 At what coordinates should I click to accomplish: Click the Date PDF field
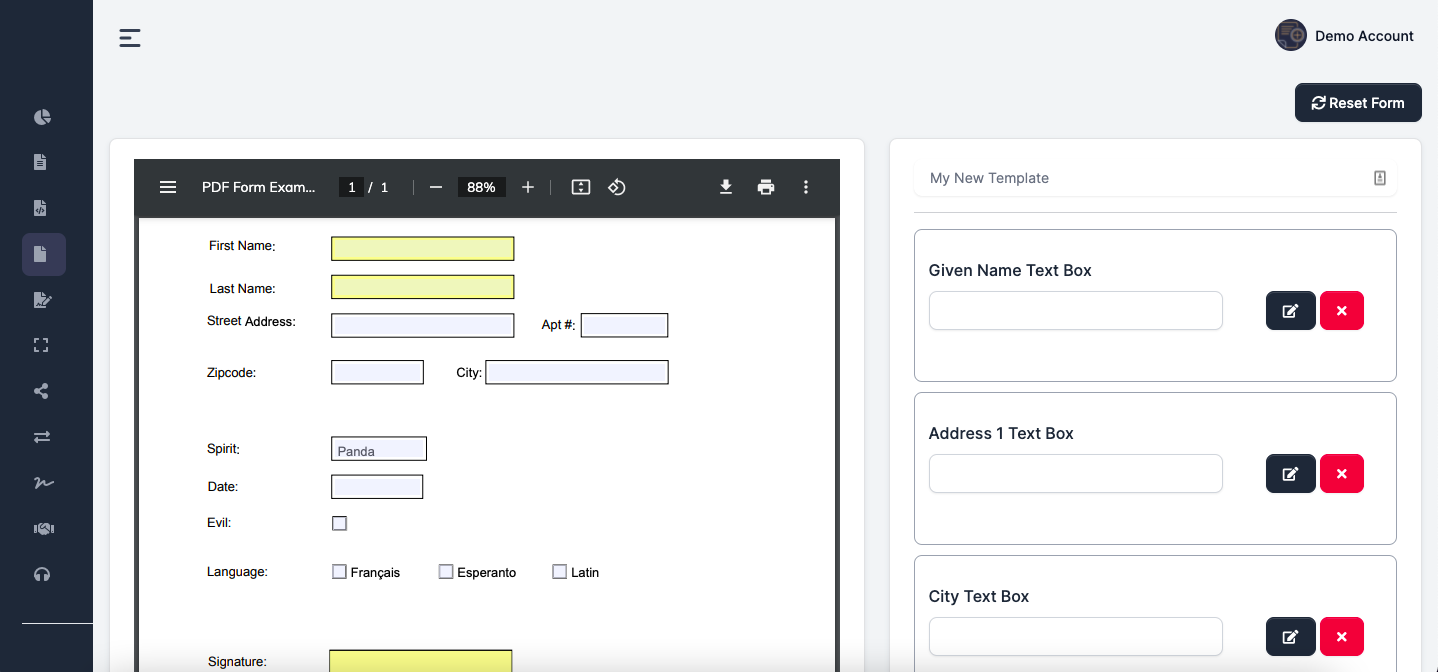(x=377, y=487)
